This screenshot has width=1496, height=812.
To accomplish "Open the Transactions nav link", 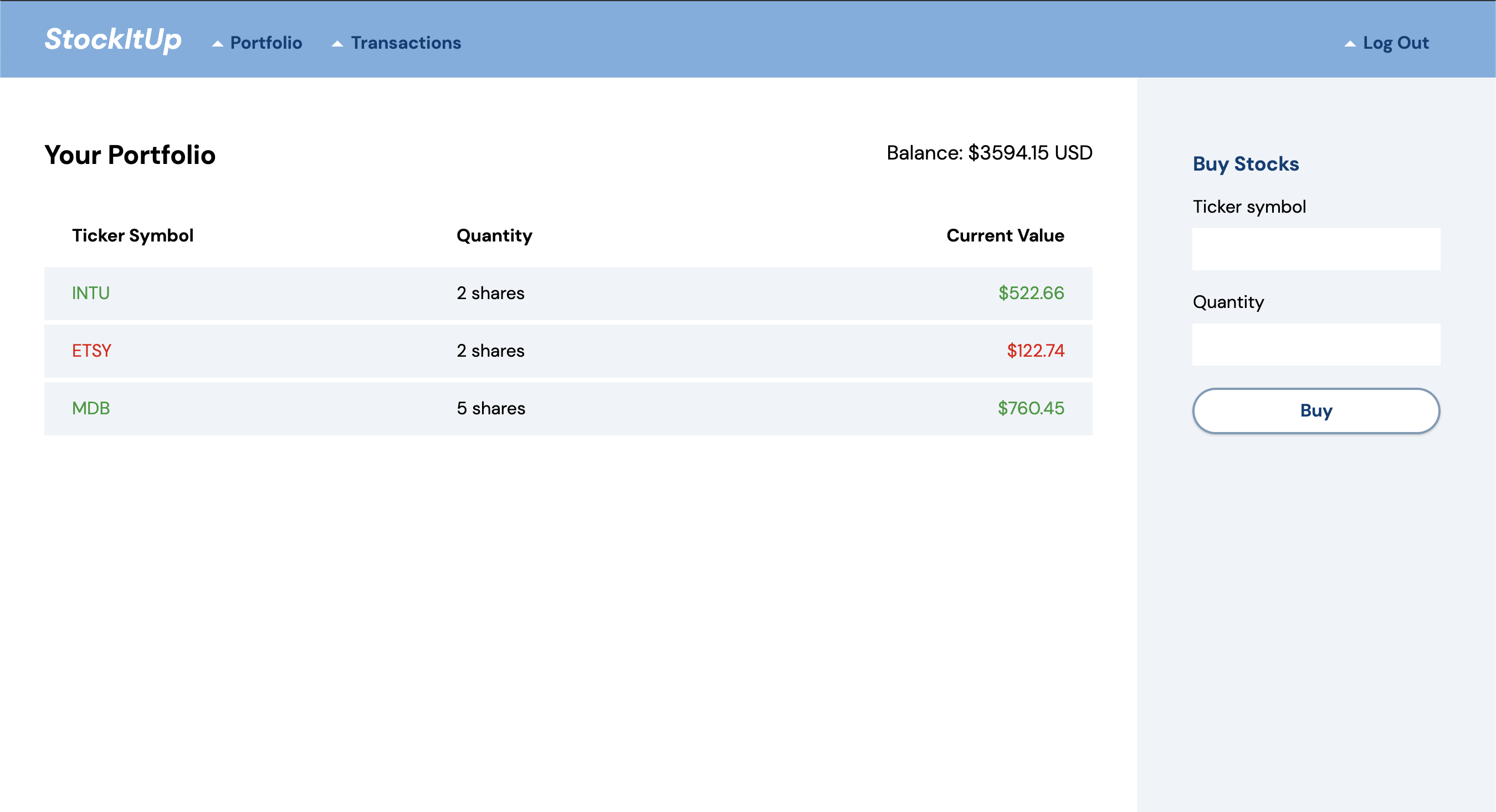I will 406,43.
